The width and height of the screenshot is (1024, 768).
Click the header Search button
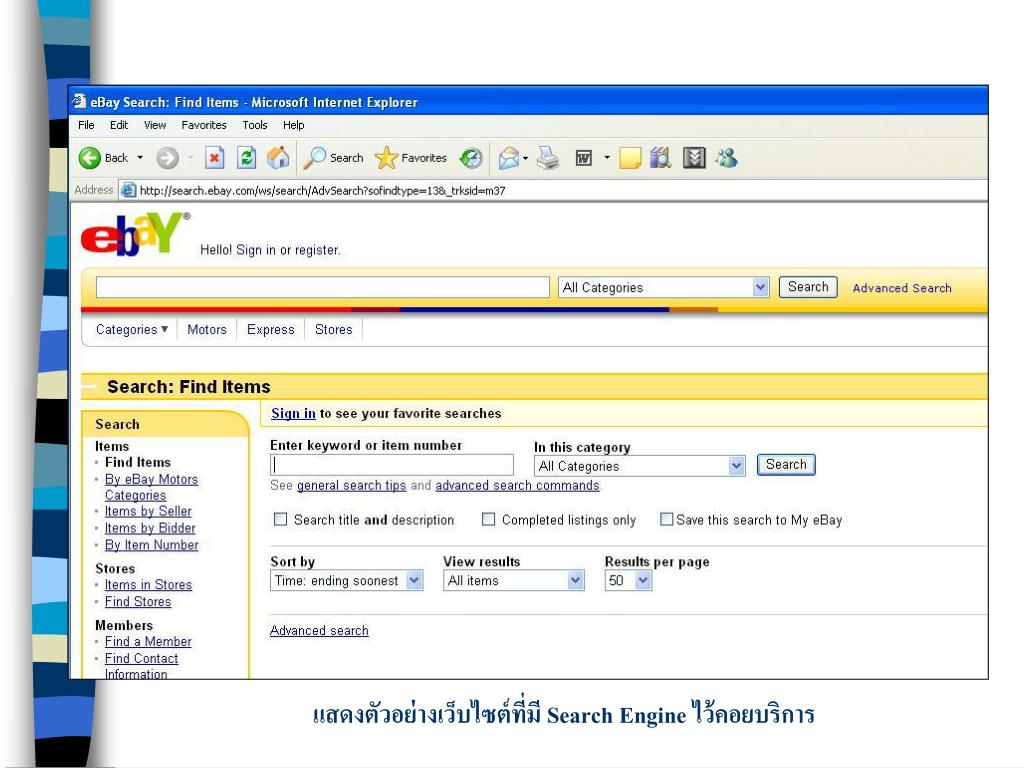pos(808,287)
